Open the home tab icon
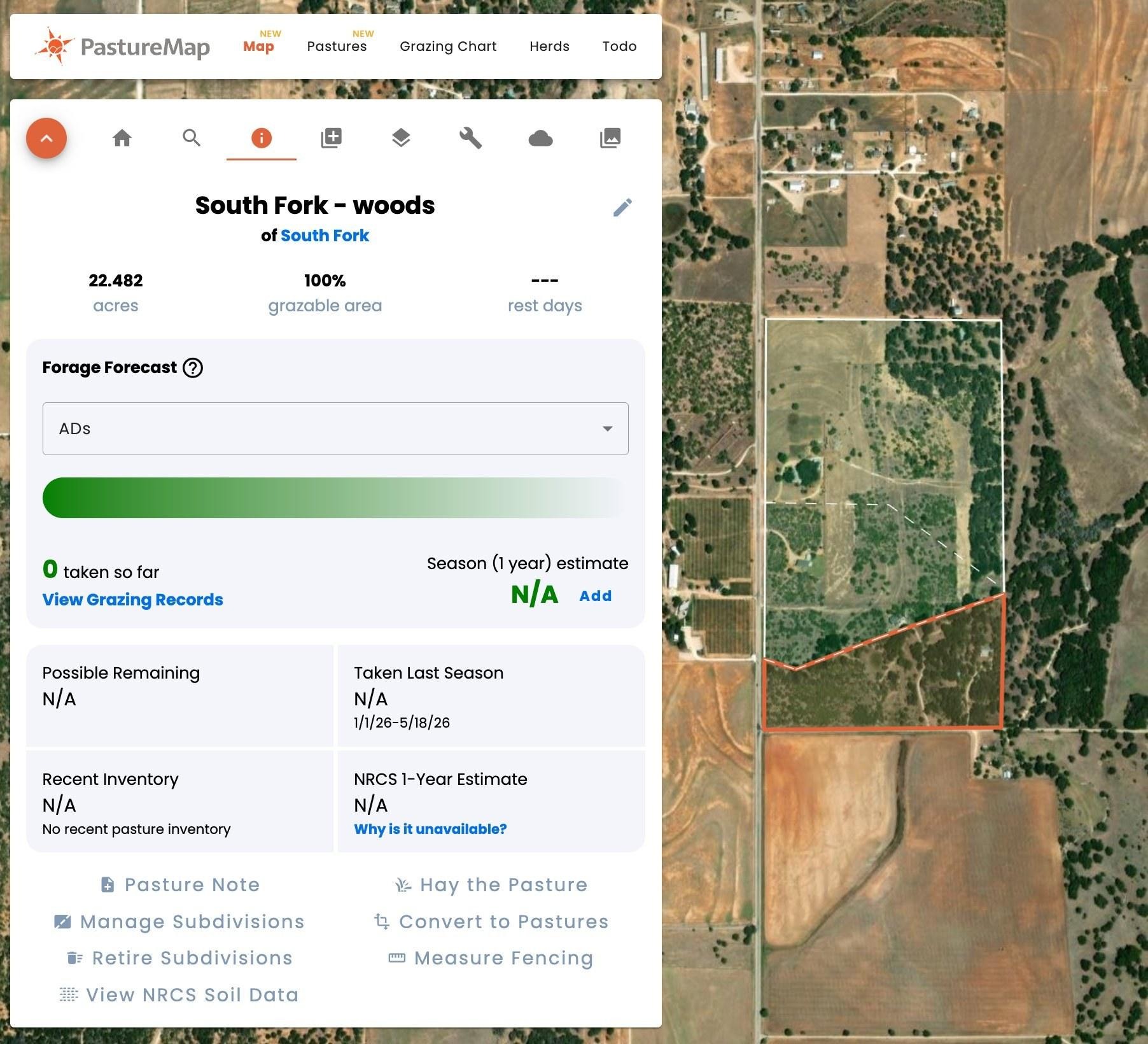This screenshot has height=1044, width=1148. tap(122, 138)
